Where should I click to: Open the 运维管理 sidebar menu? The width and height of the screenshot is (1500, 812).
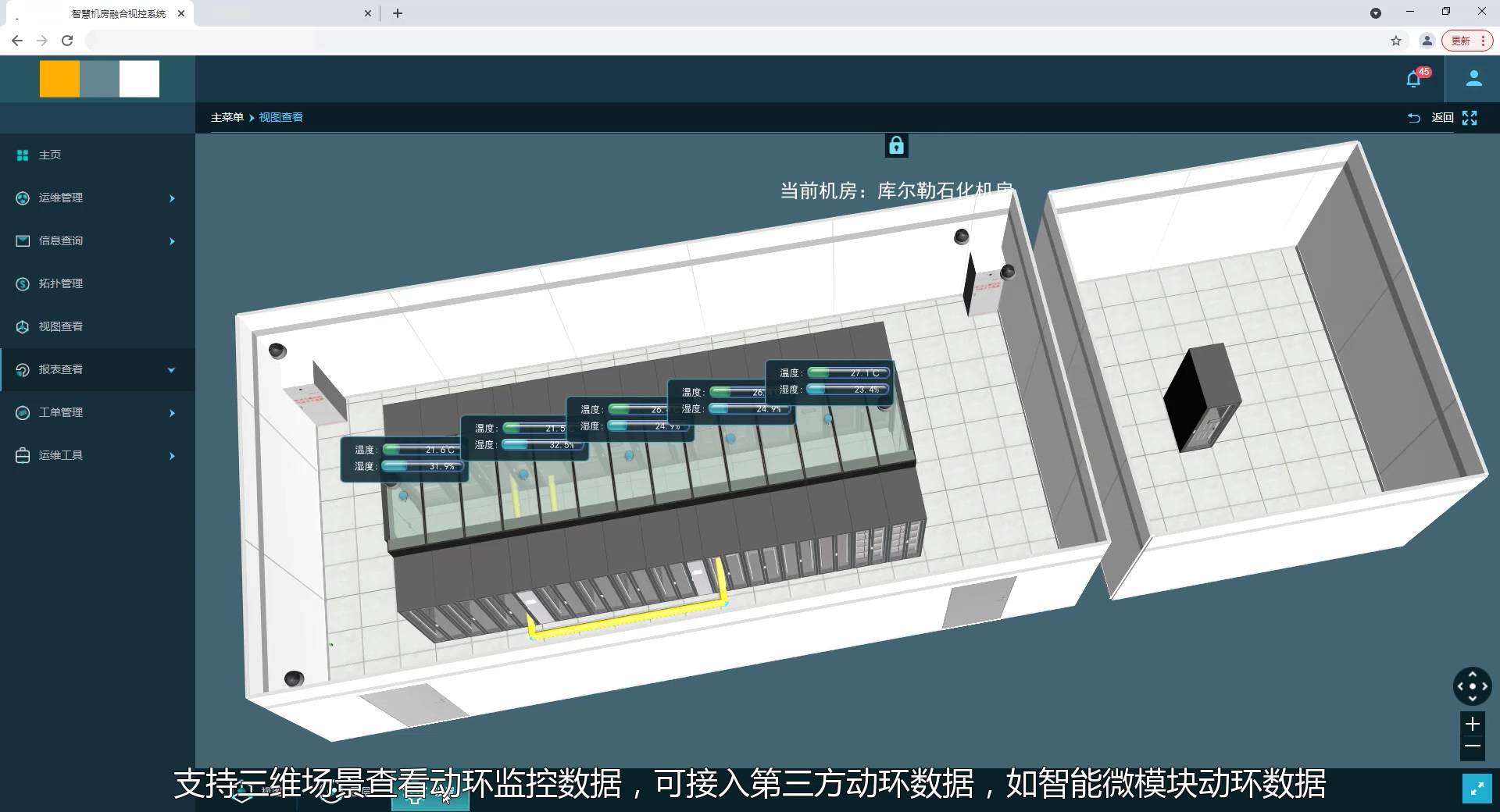(98, 198)
